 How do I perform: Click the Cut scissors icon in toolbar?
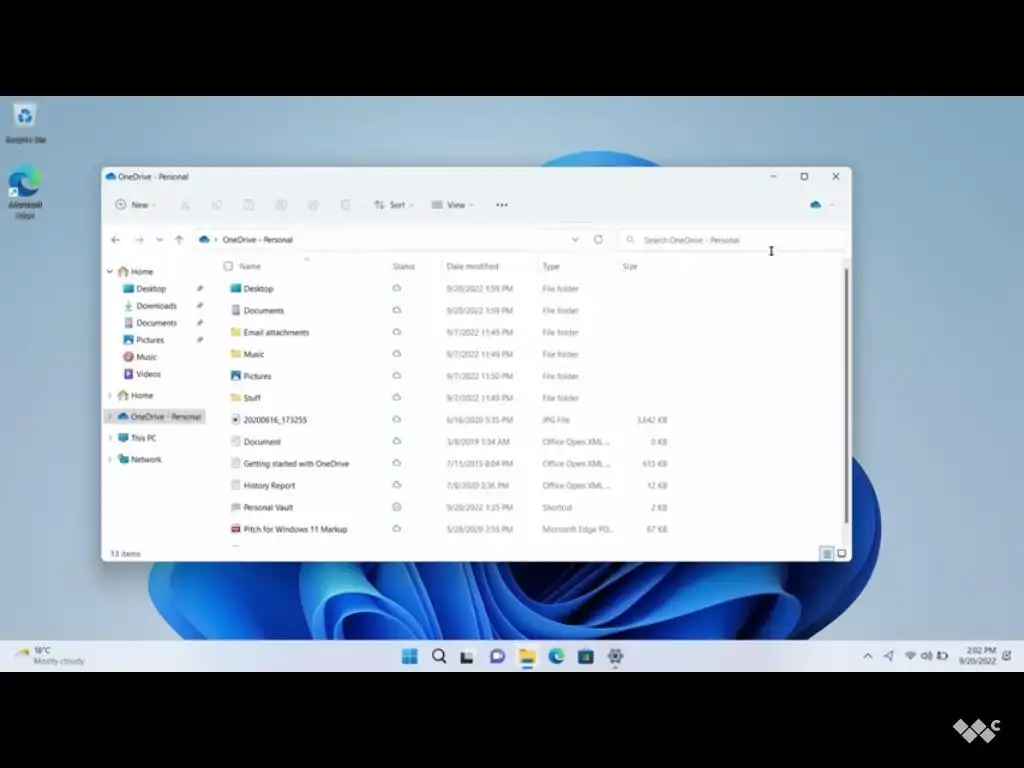coord(185,205)
